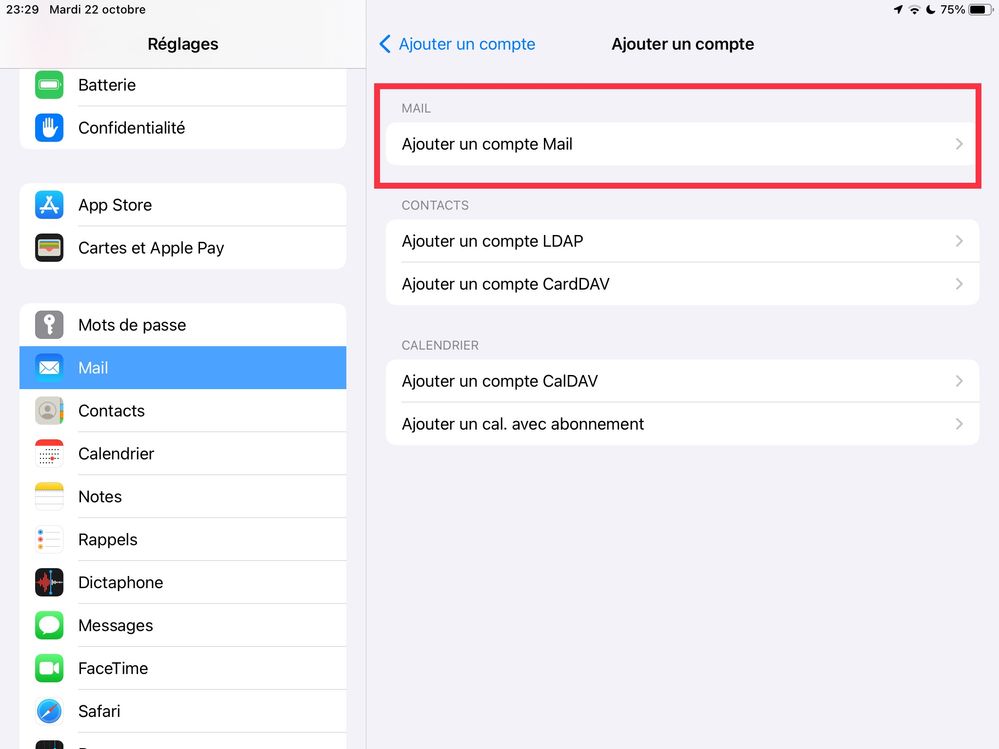This screenshot has height=749, width=999.
Task: Tap the Dictaphone waveform icon
Action: pos(49,583)
